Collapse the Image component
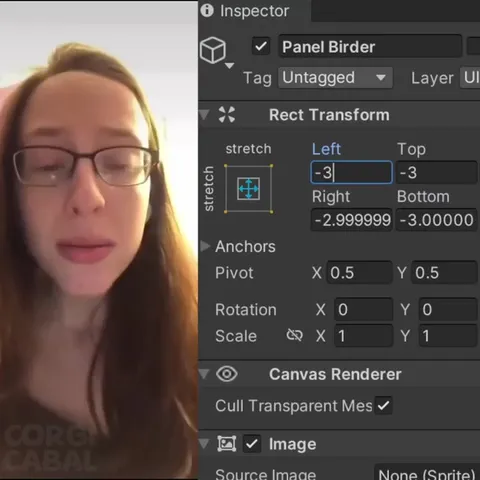This screenshot has height=480, width=480. (x=204, y=444)
